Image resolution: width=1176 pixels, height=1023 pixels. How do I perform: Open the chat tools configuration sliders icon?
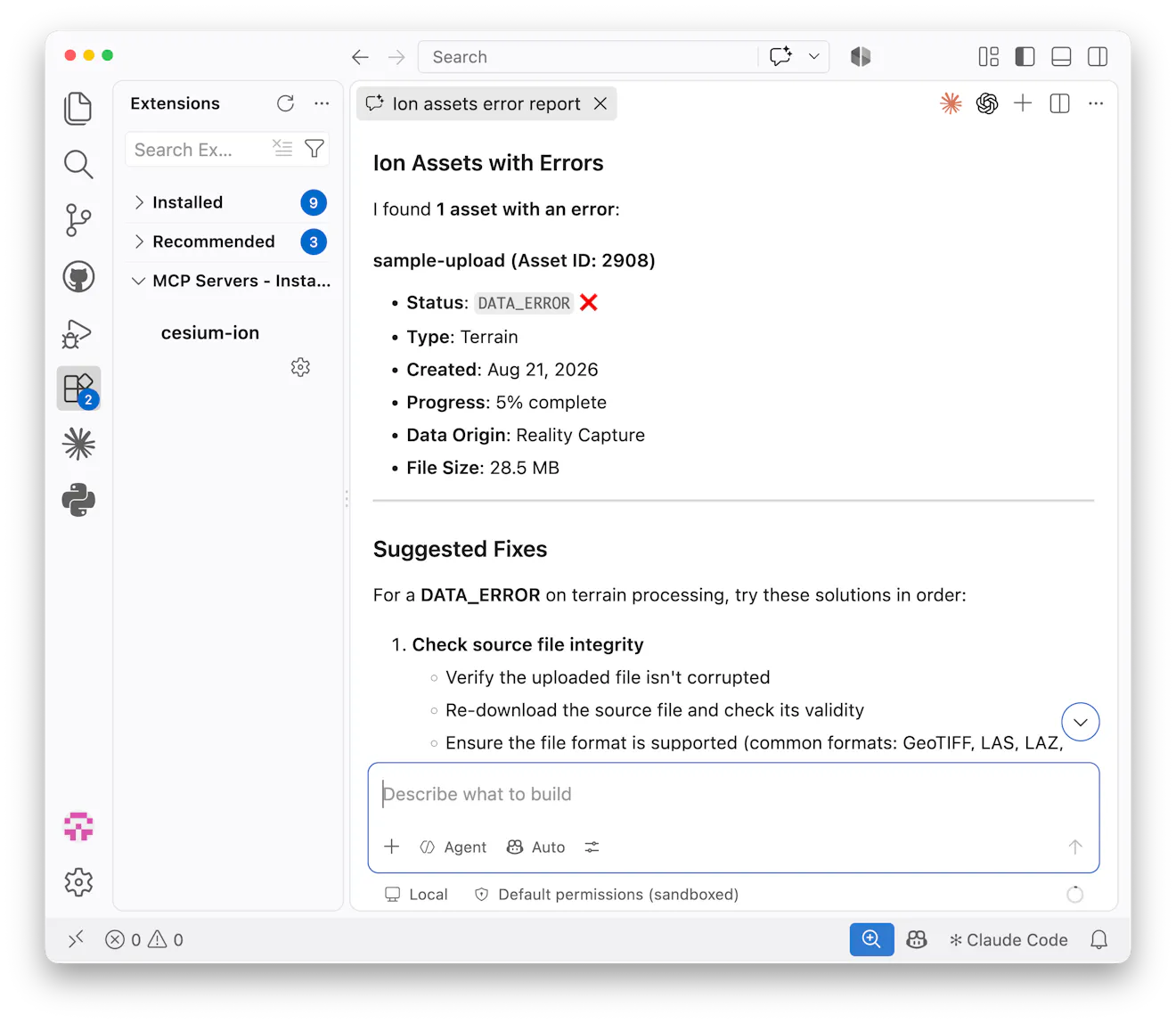(x=592, y=847)
